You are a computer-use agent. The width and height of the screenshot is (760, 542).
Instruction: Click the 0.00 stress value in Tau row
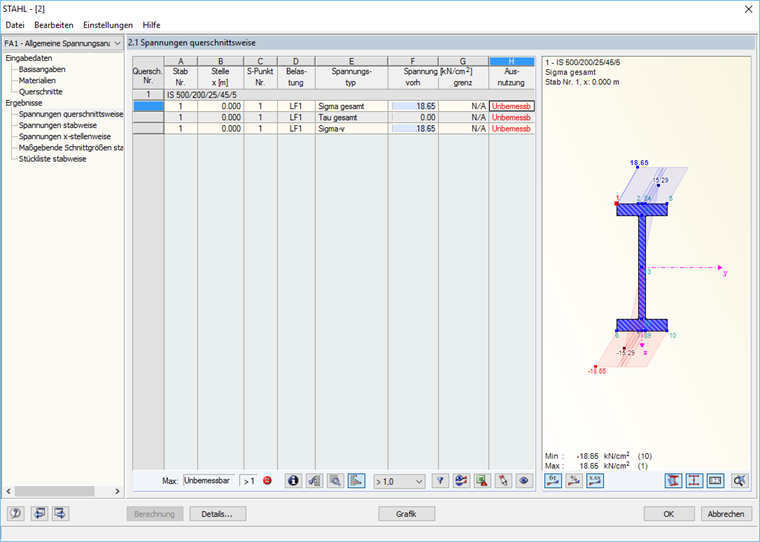(413, 117)
